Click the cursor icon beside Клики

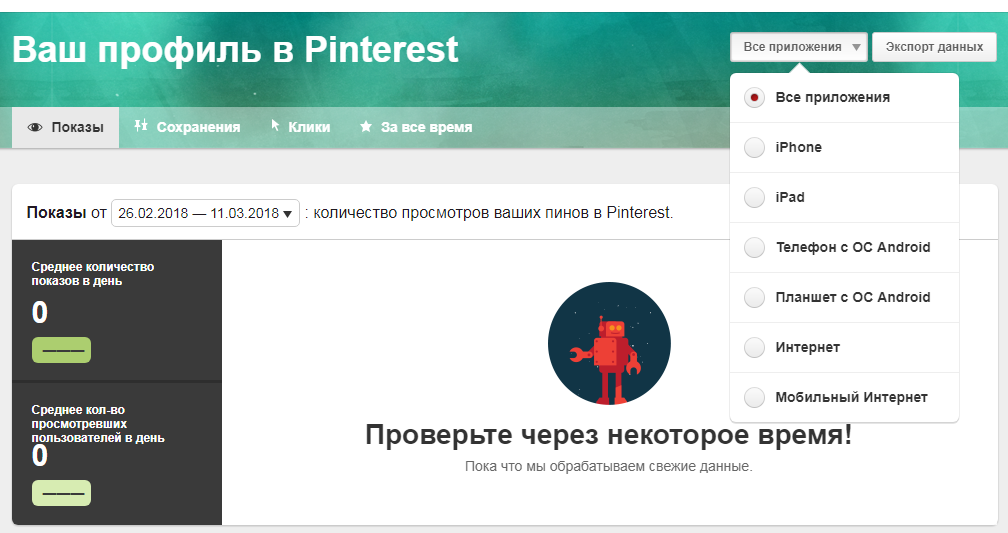(x=275, y=127)
